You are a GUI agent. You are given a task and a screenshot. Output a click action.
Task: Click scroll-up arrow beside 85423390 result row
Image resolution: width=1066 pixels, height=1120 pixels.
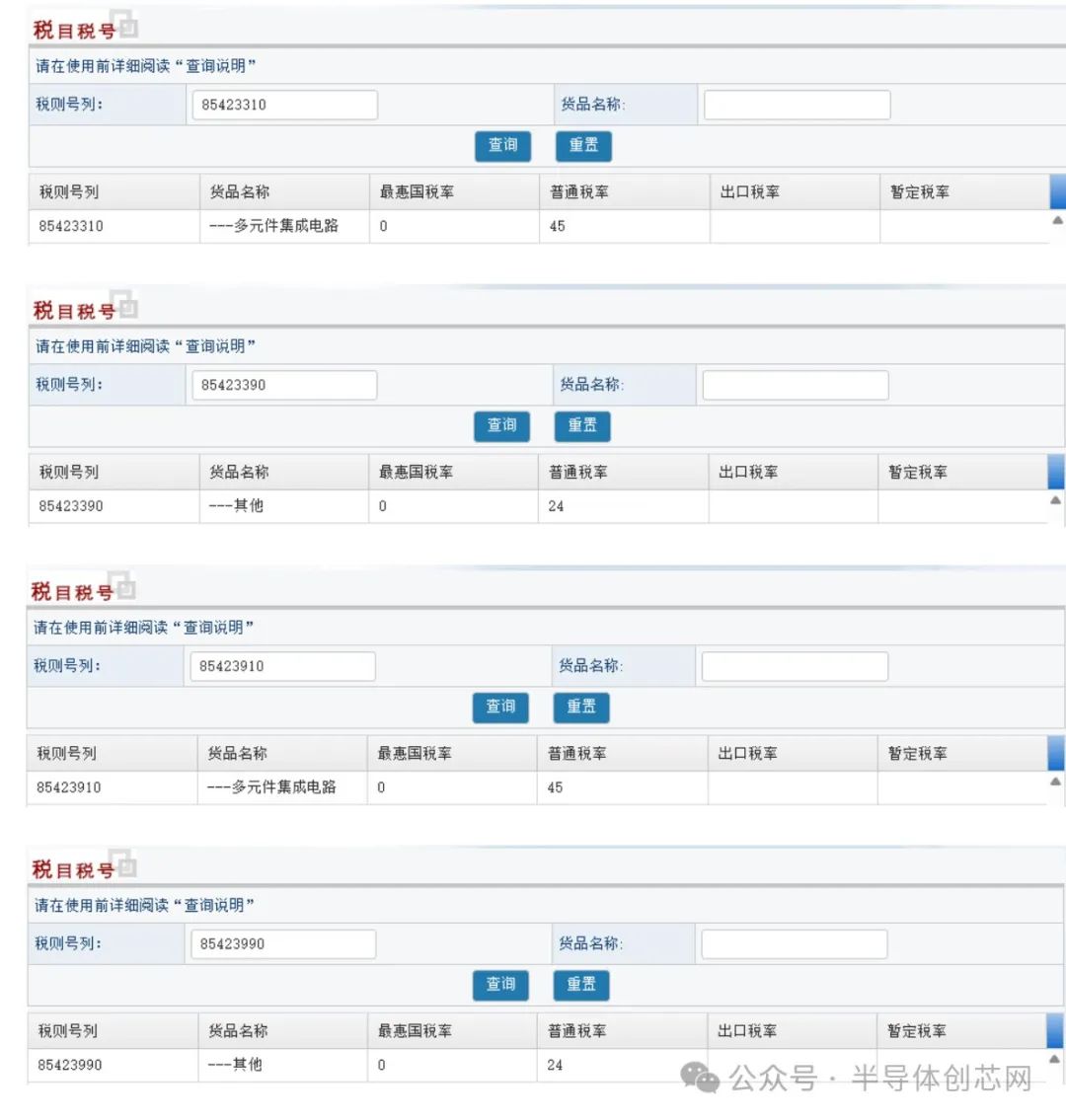[x=1055, y=500]
